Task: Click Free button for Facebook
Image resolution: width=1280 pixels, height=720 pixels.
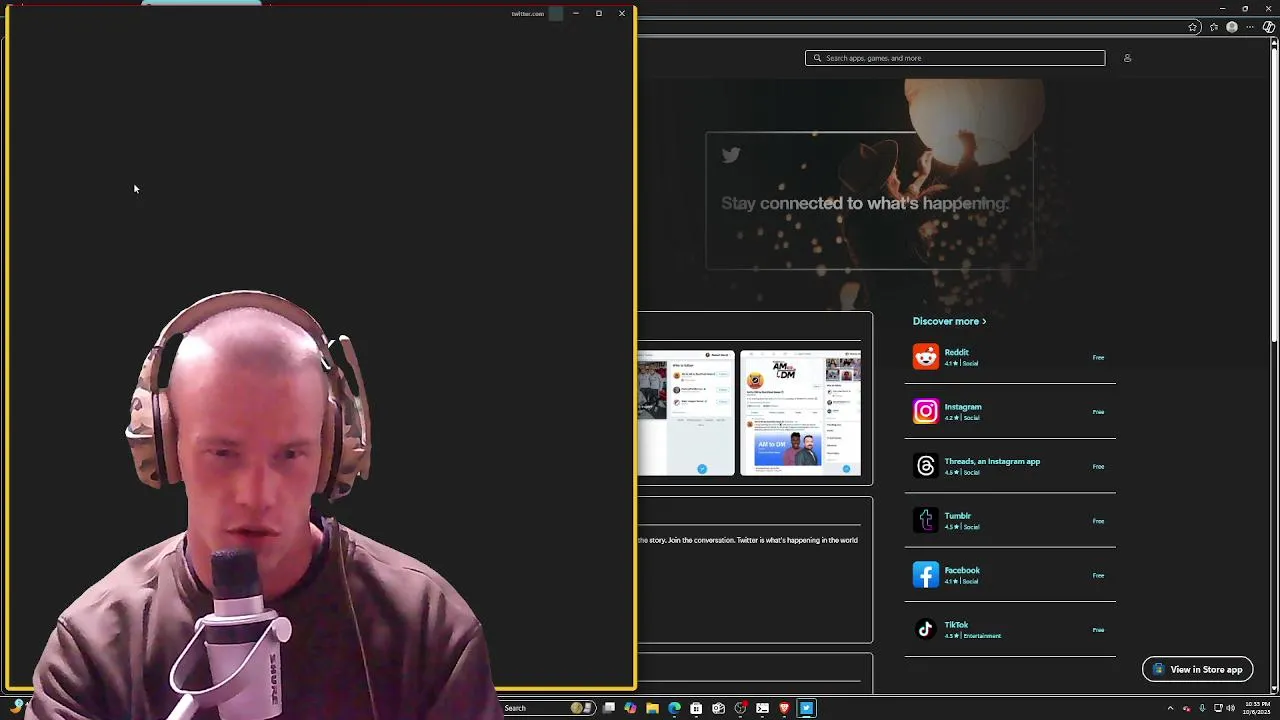Action: click(x=1098, y=575)
